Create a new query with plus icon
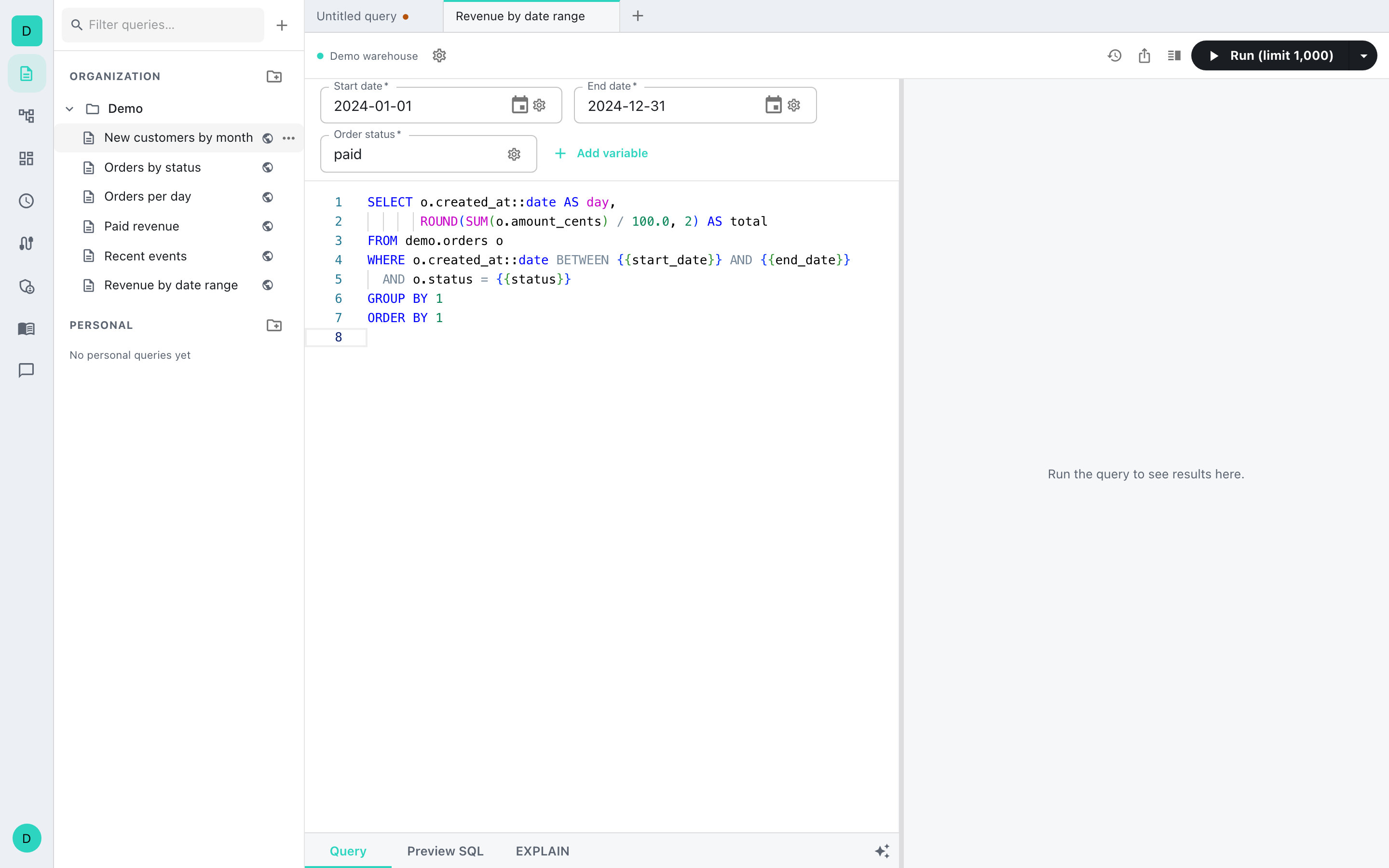The image size is (1389, 868). pos(282,25)
